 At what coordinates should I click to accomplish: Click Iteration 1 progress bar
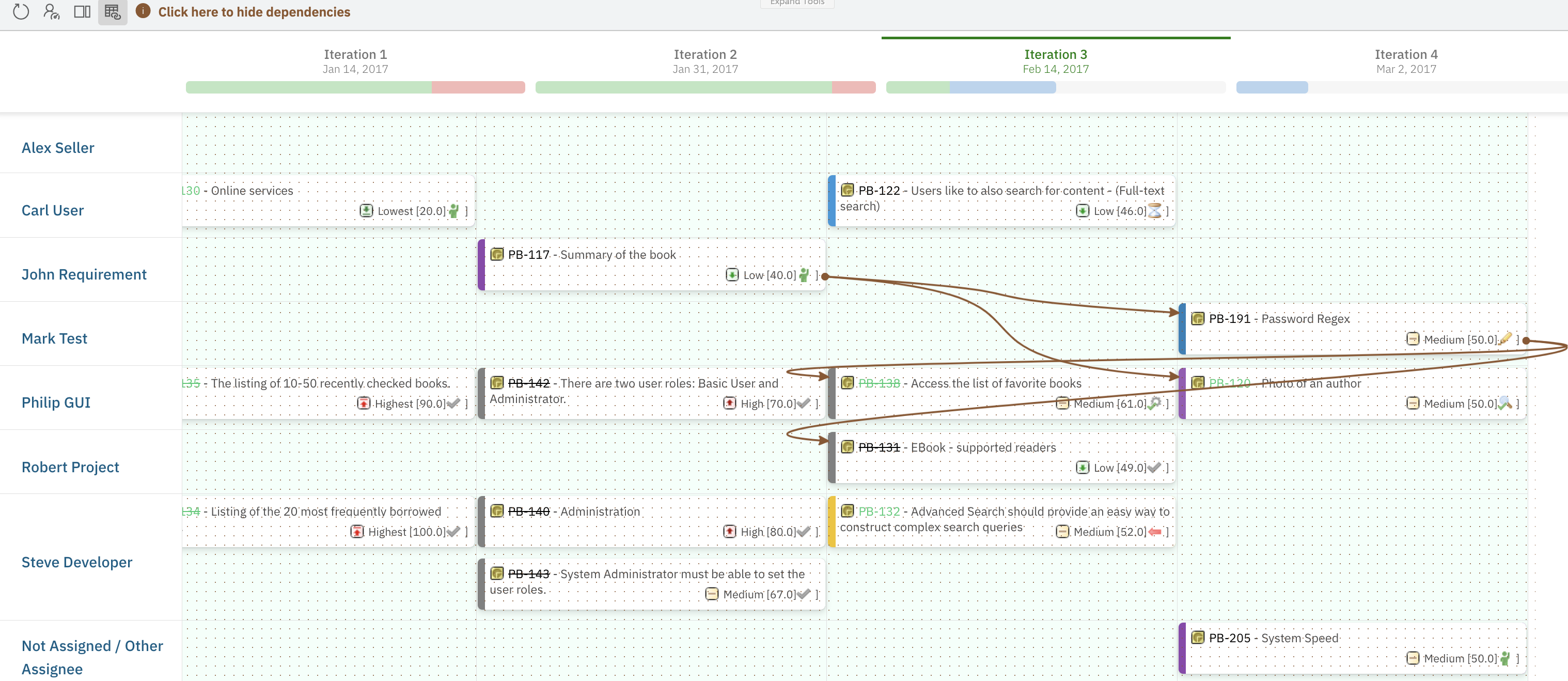point(355,87)
